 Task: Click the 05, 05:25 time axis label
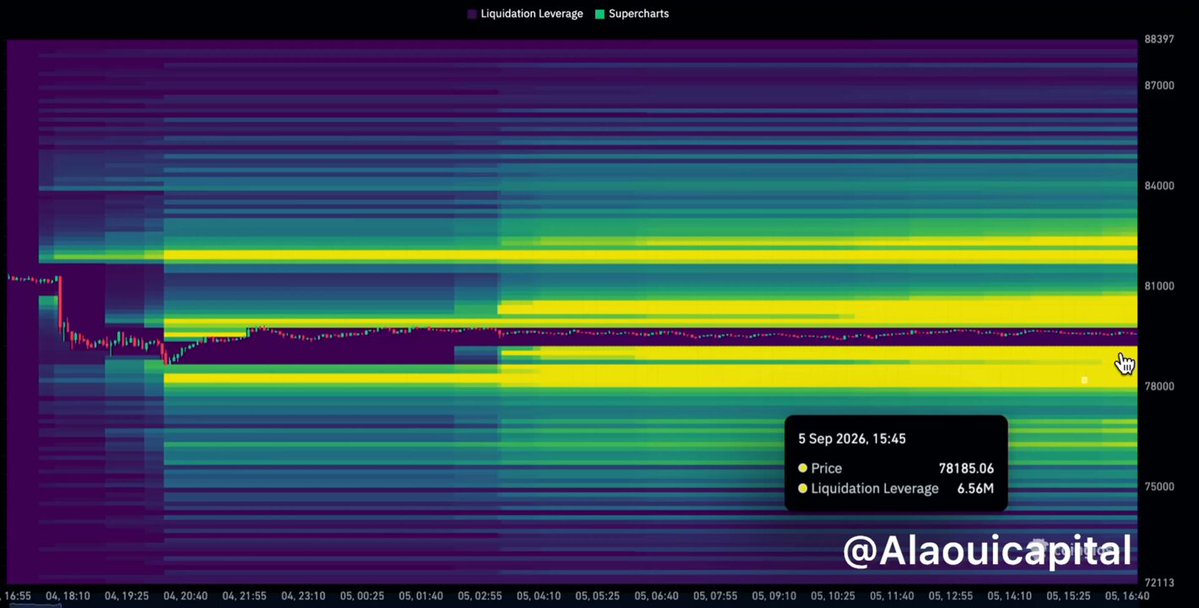(597, 596)
